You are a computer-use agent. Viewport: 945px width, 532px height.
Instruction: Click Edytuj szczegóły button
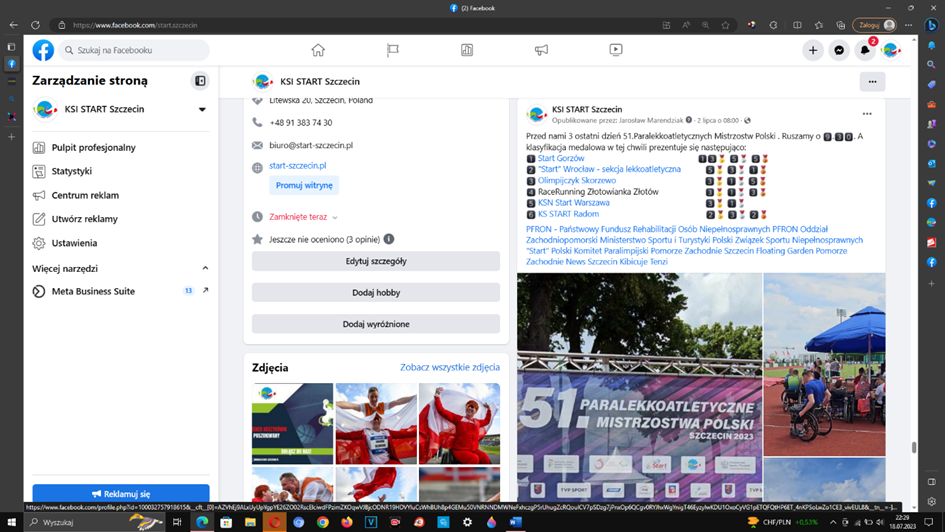pos(376,261)
